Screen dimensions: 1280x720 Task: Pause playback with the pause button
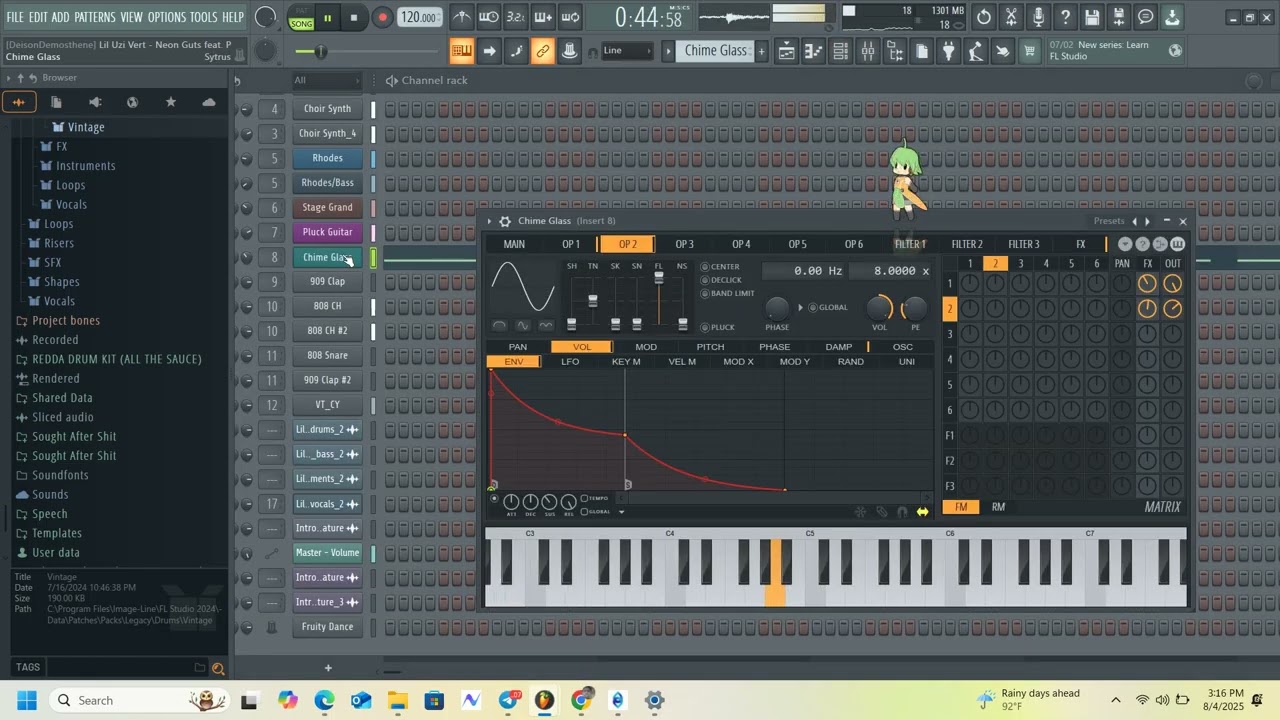[327, 17]
